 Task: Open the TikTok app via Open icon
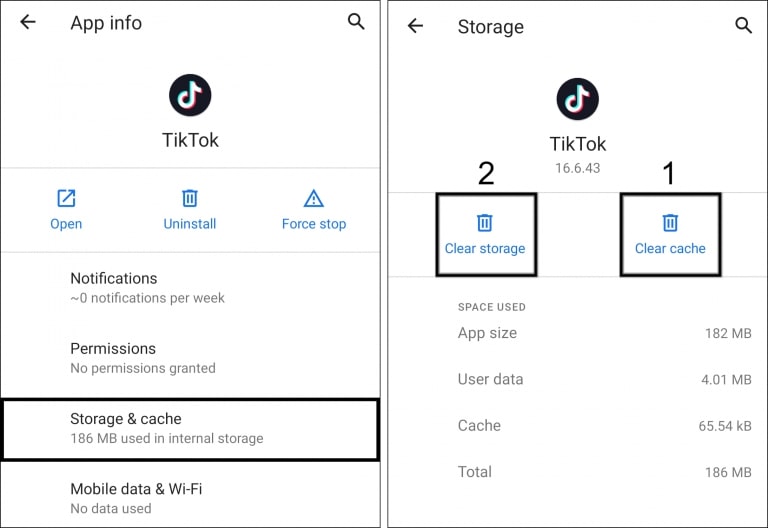66,198
